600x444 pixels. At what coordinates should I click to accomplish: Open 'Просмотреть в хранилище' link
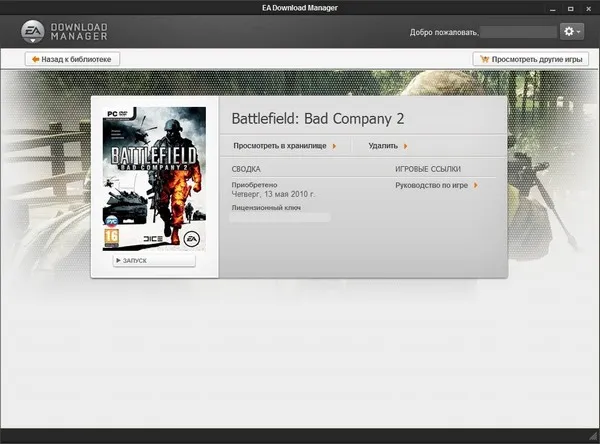280,146
